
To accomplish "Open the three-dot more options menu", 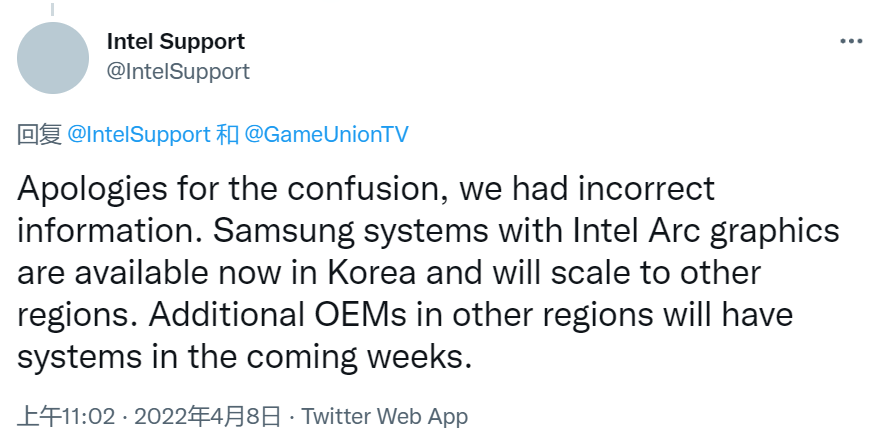I will point(851,41).
